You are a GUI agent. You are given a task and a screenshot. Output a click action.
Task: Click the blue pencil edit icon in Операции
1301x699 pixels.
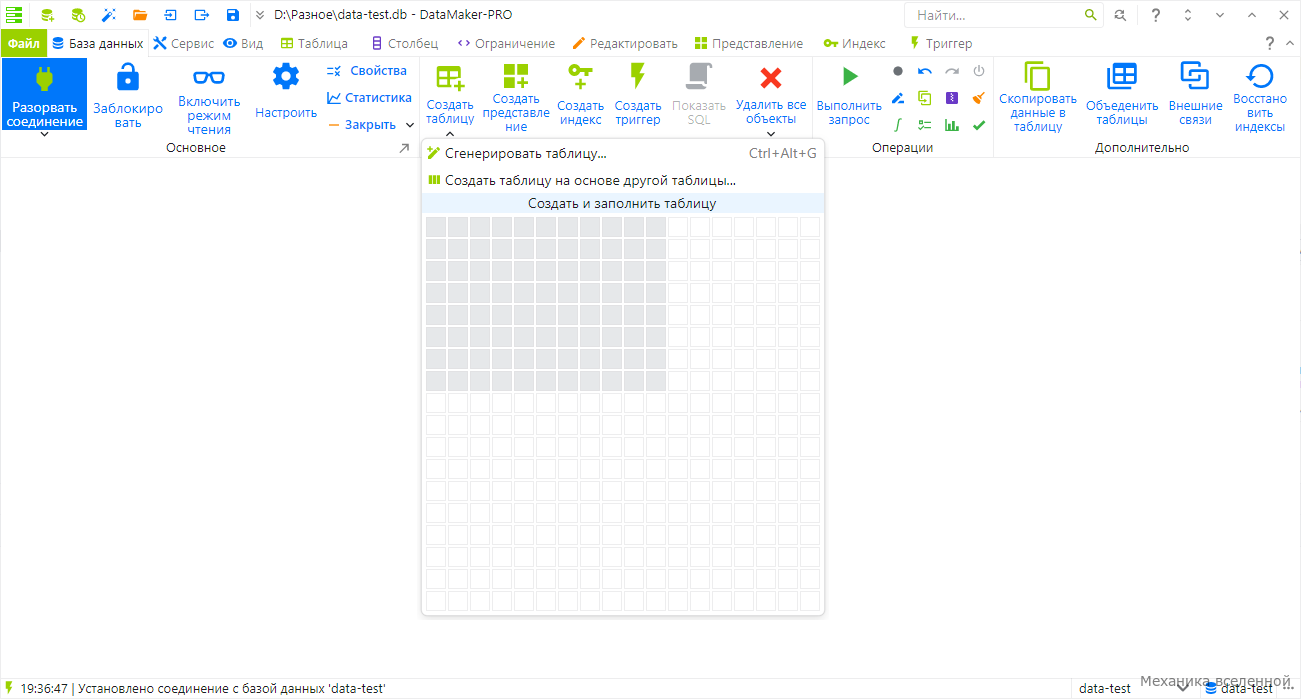[898, 98]
